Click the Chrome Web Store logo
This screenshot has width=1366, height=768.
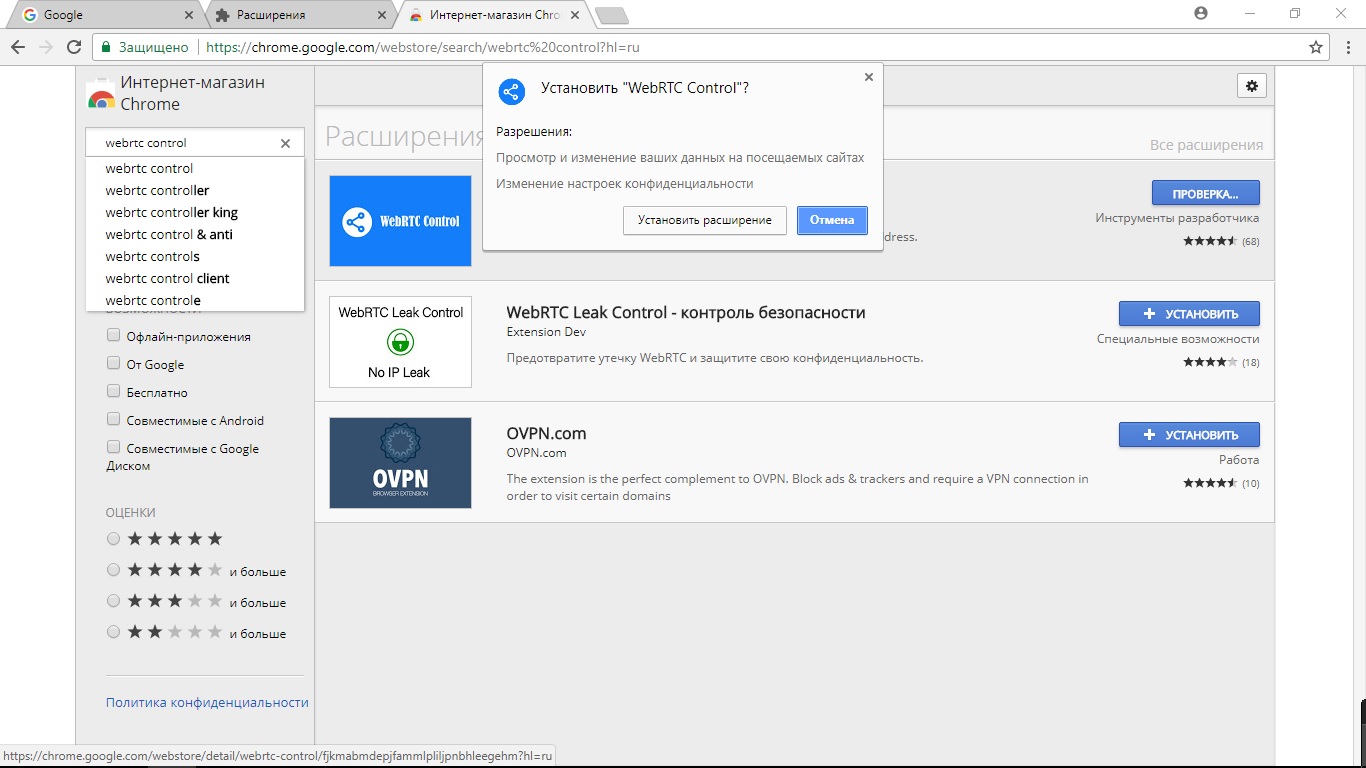[x=101, y=94]
